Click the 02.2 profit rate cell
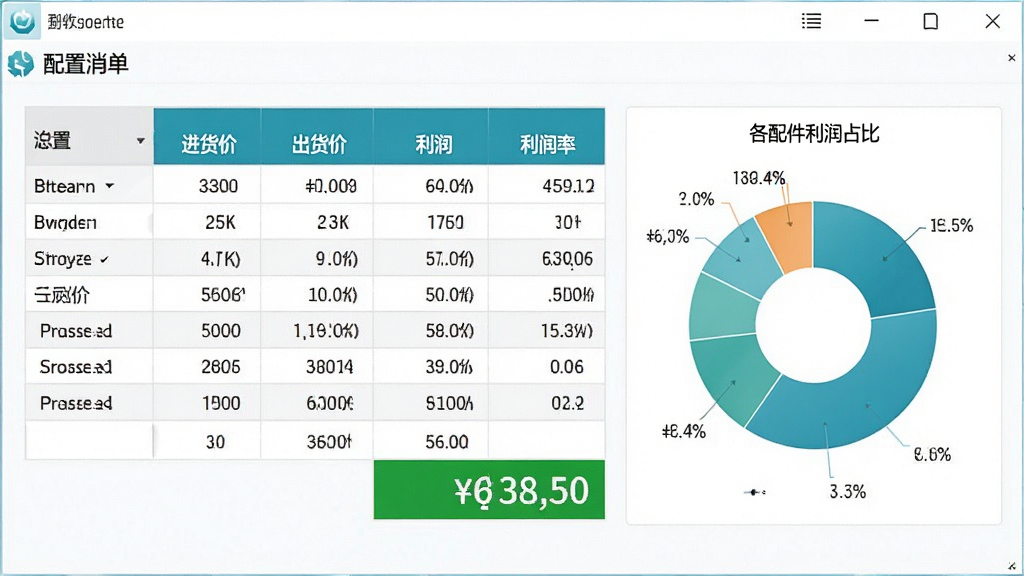Image resolution: width=1024 pixels, height=576 pixels. point(547,403)
